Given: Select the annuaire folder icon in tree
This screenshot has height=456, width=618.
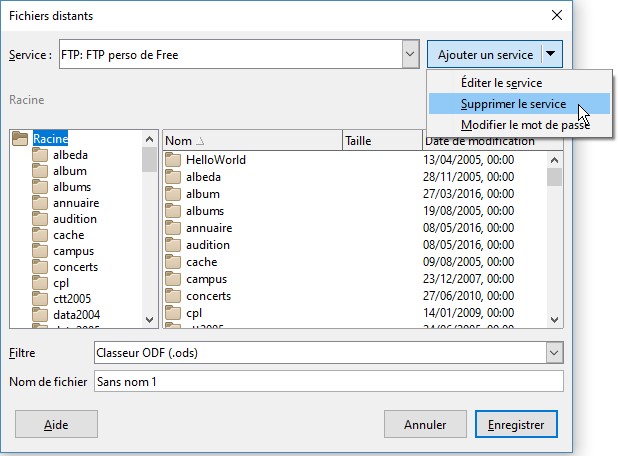Looking at the screenshot, I should [x=40, y=203].
